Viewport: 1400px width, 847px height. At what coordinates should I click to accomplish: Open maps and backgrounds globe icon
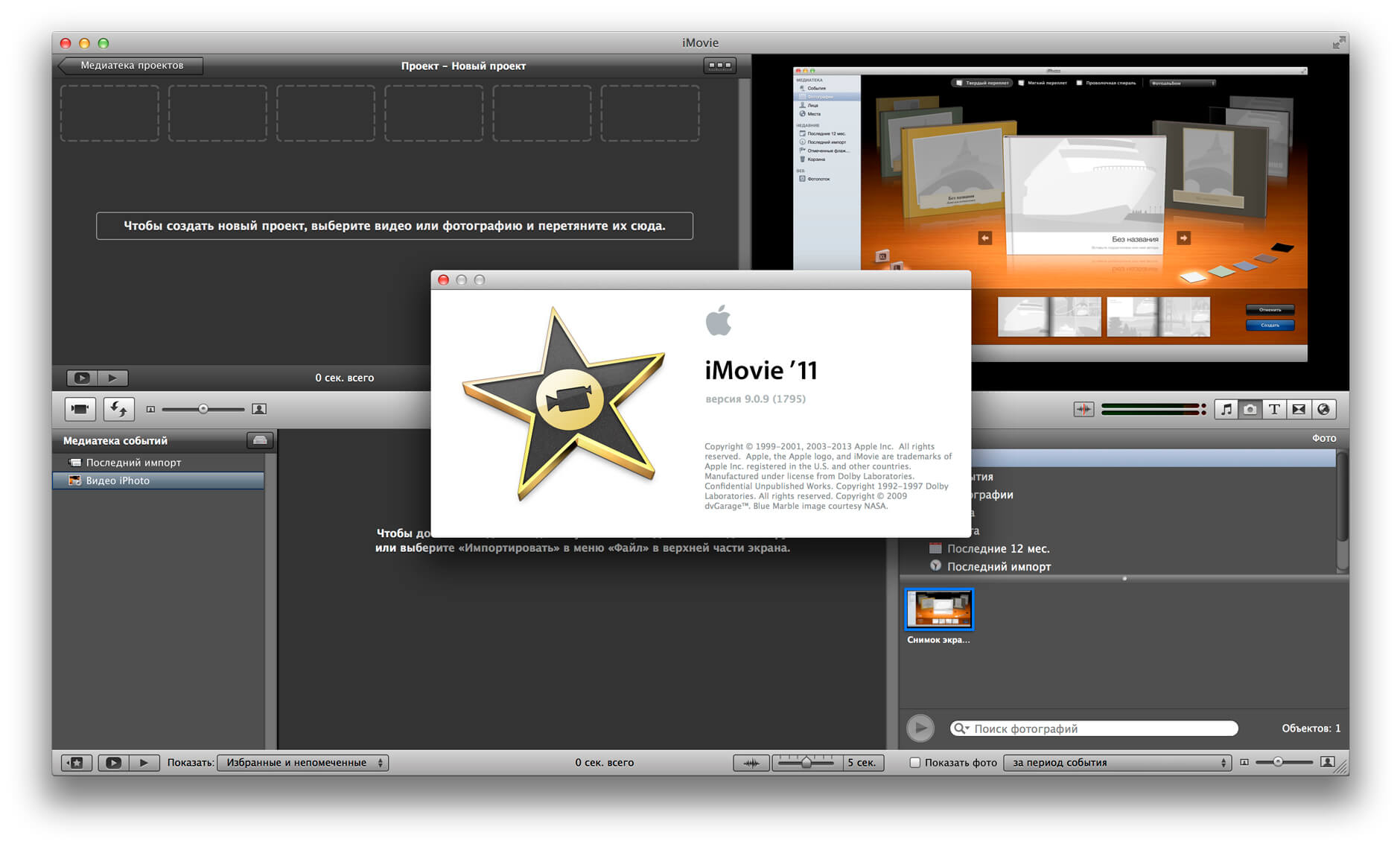point(1323,409)
